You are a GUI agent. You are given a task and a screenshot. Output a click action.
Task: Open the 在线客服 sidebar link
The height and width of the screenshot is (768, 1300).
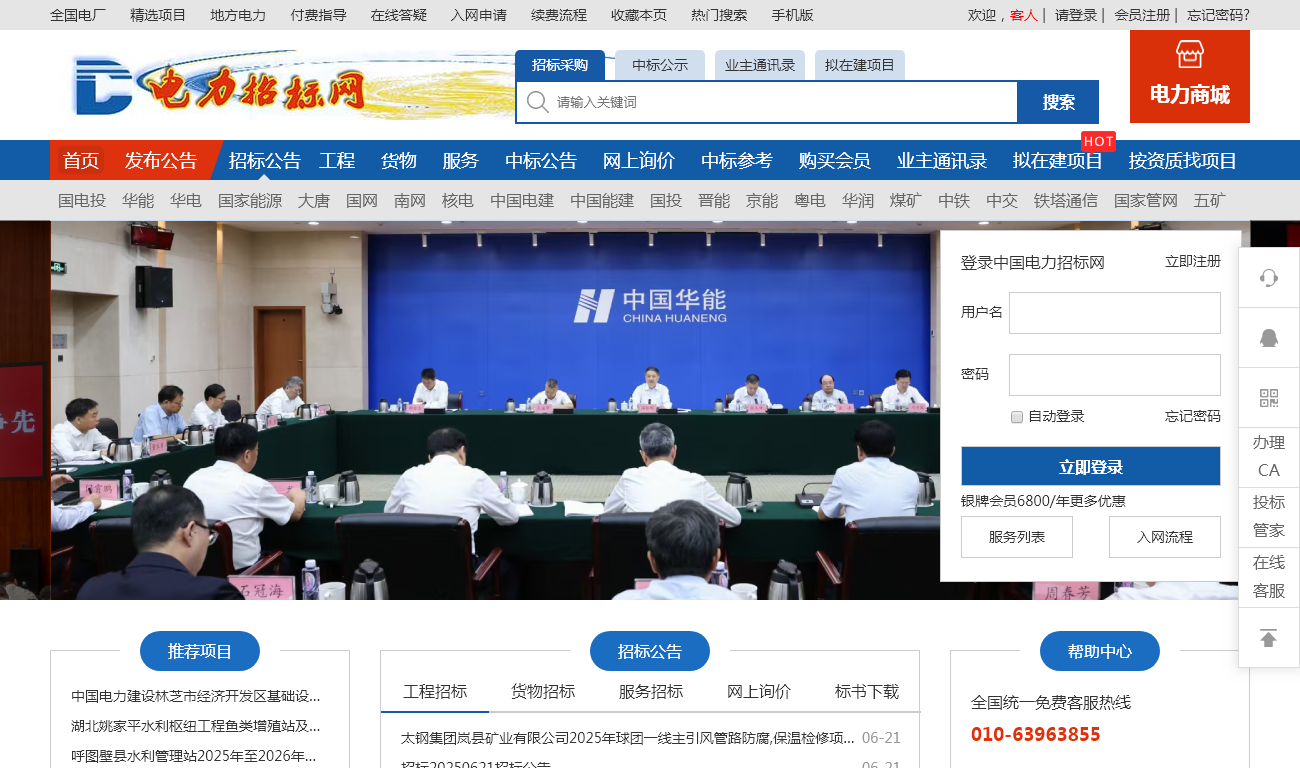[x=1269, y=577]
